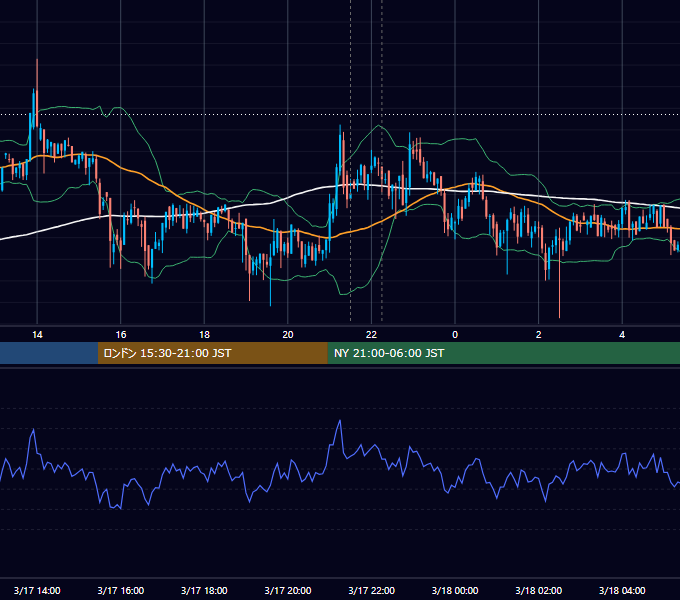Click the 3/17 22:00 date label
The image size is (680, 600).
371,590
